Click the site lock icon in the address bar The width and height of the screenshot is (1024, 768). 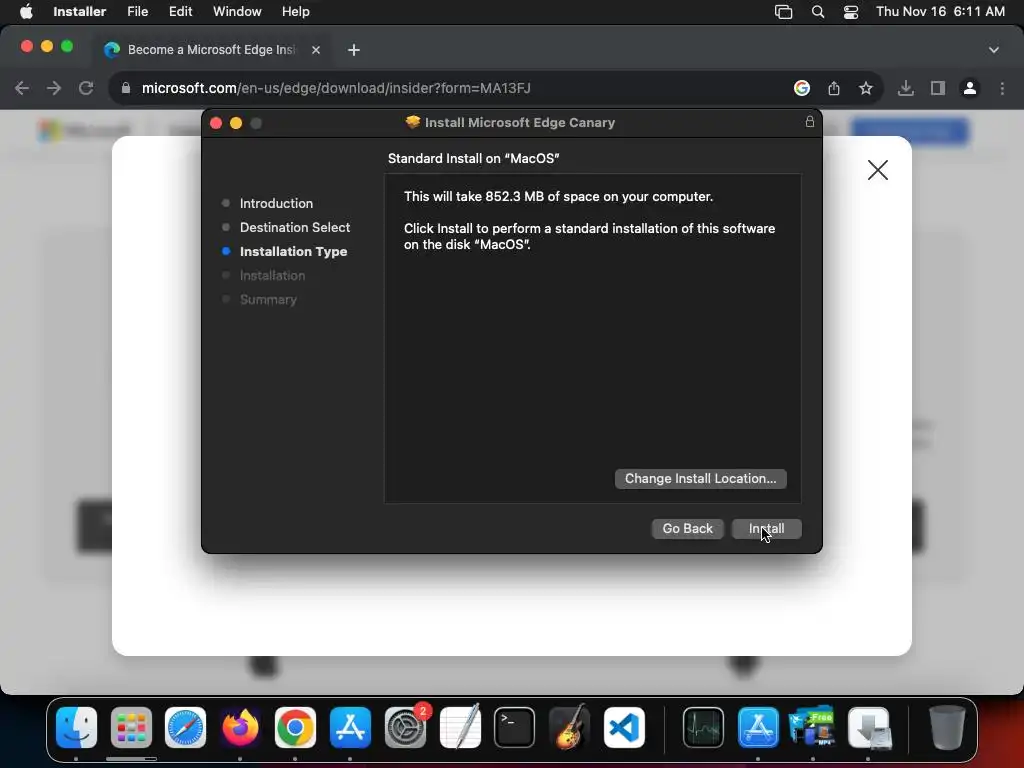[x=125, y=88]
